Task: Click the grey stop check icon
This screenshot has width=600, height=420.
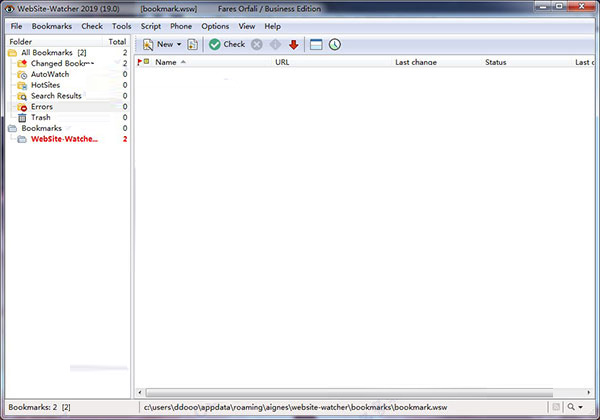Action: tap(257, 45)
